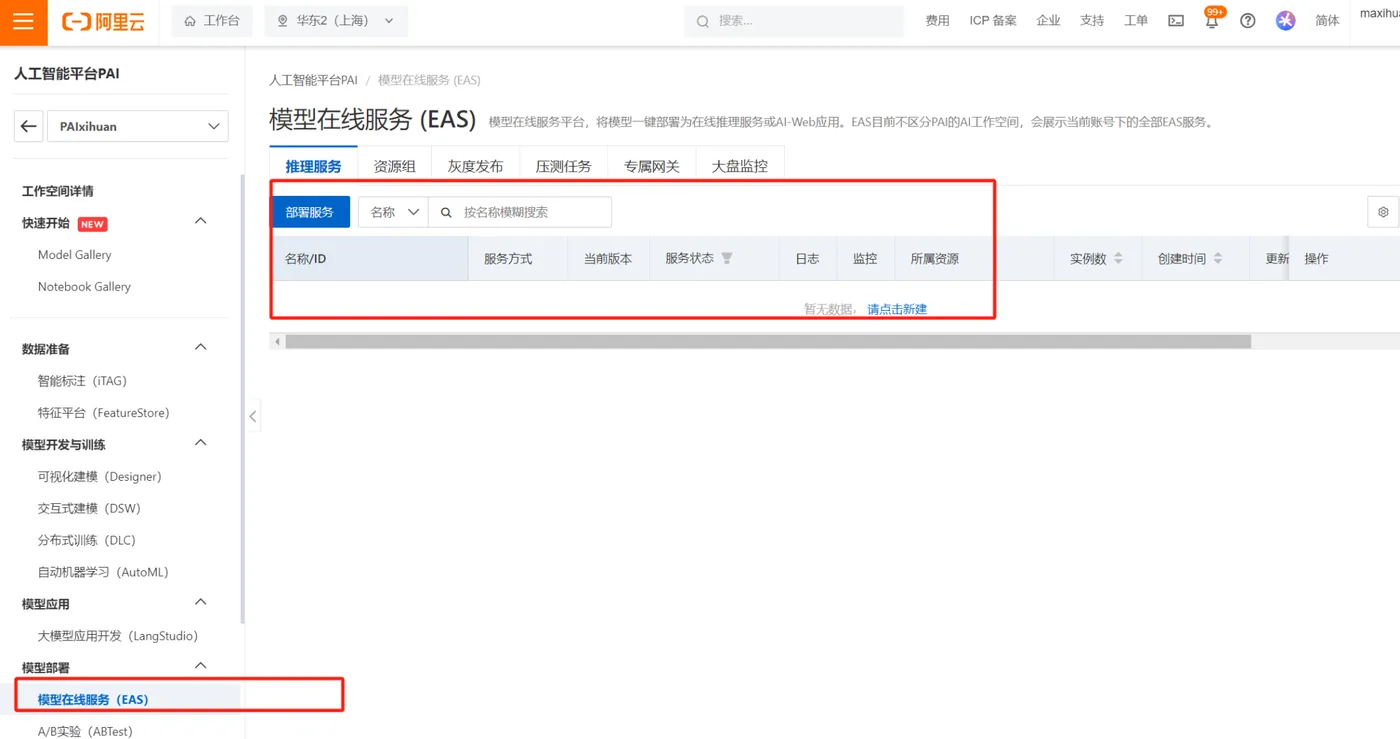Switch to the 大盘监控 tab
The width and height of the screenshot is (1400, 739).
[740, 166]
